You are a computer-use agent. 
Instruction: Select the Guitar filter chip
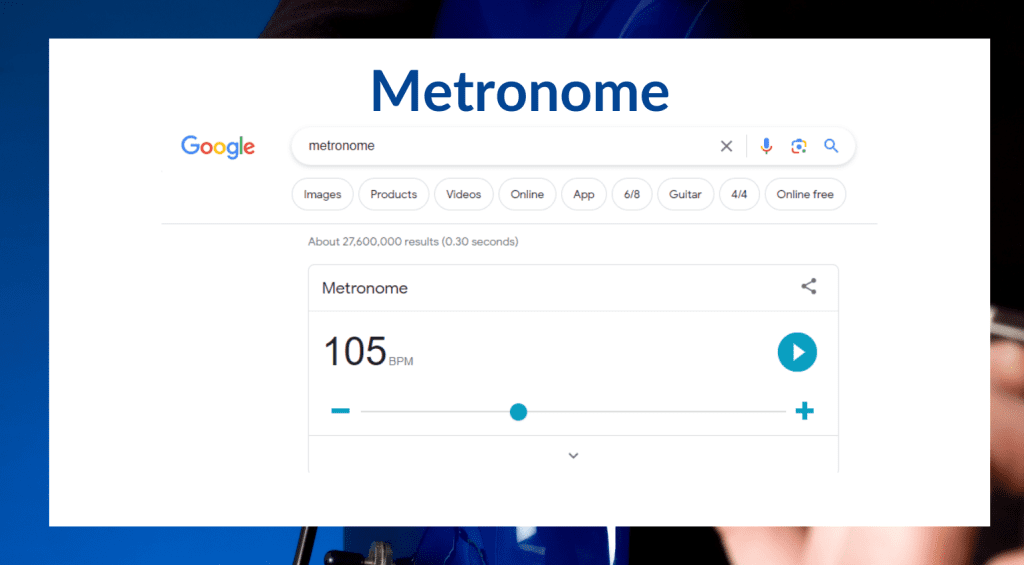(685, 194)
